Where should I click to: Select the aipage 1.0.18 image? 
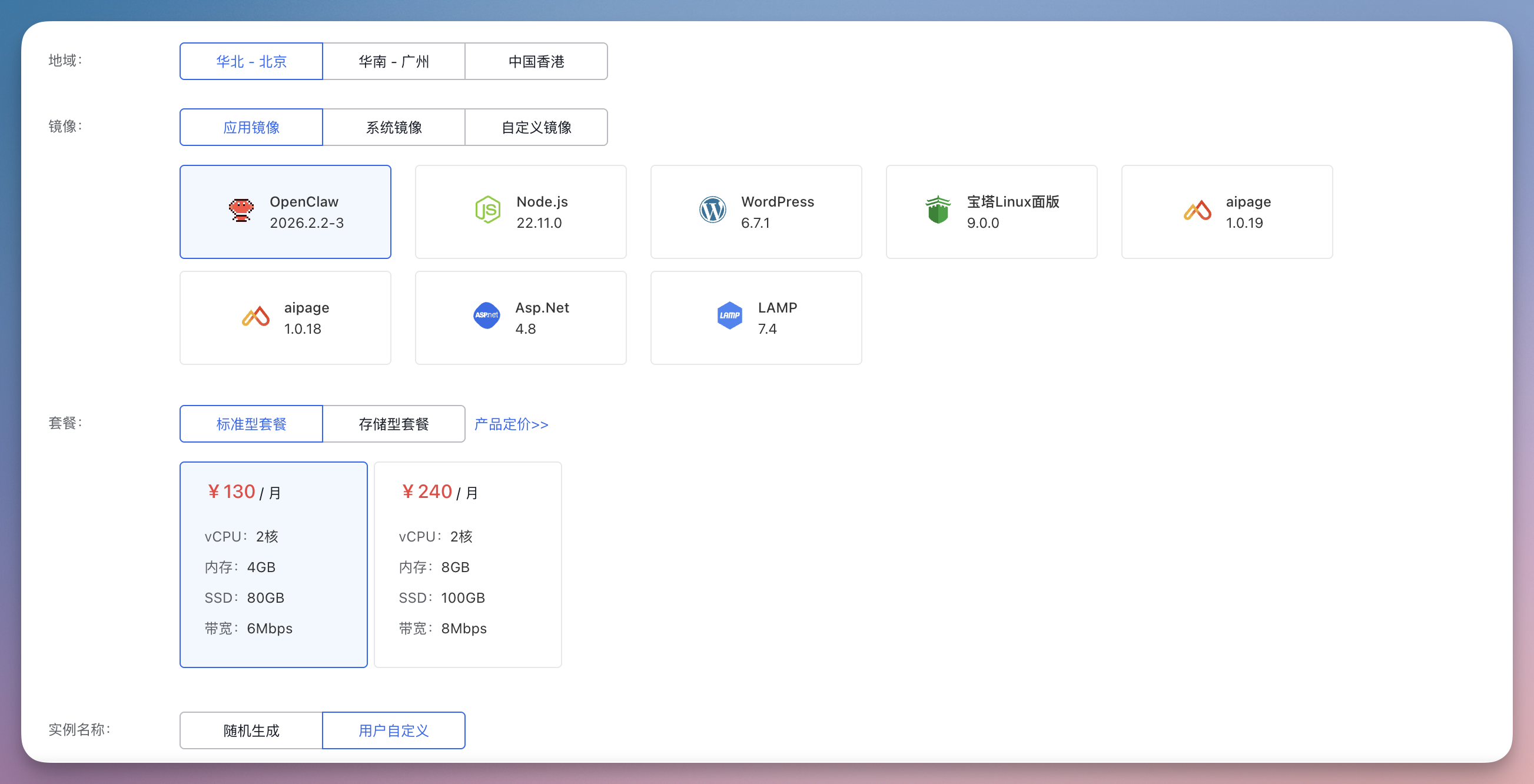285,317
